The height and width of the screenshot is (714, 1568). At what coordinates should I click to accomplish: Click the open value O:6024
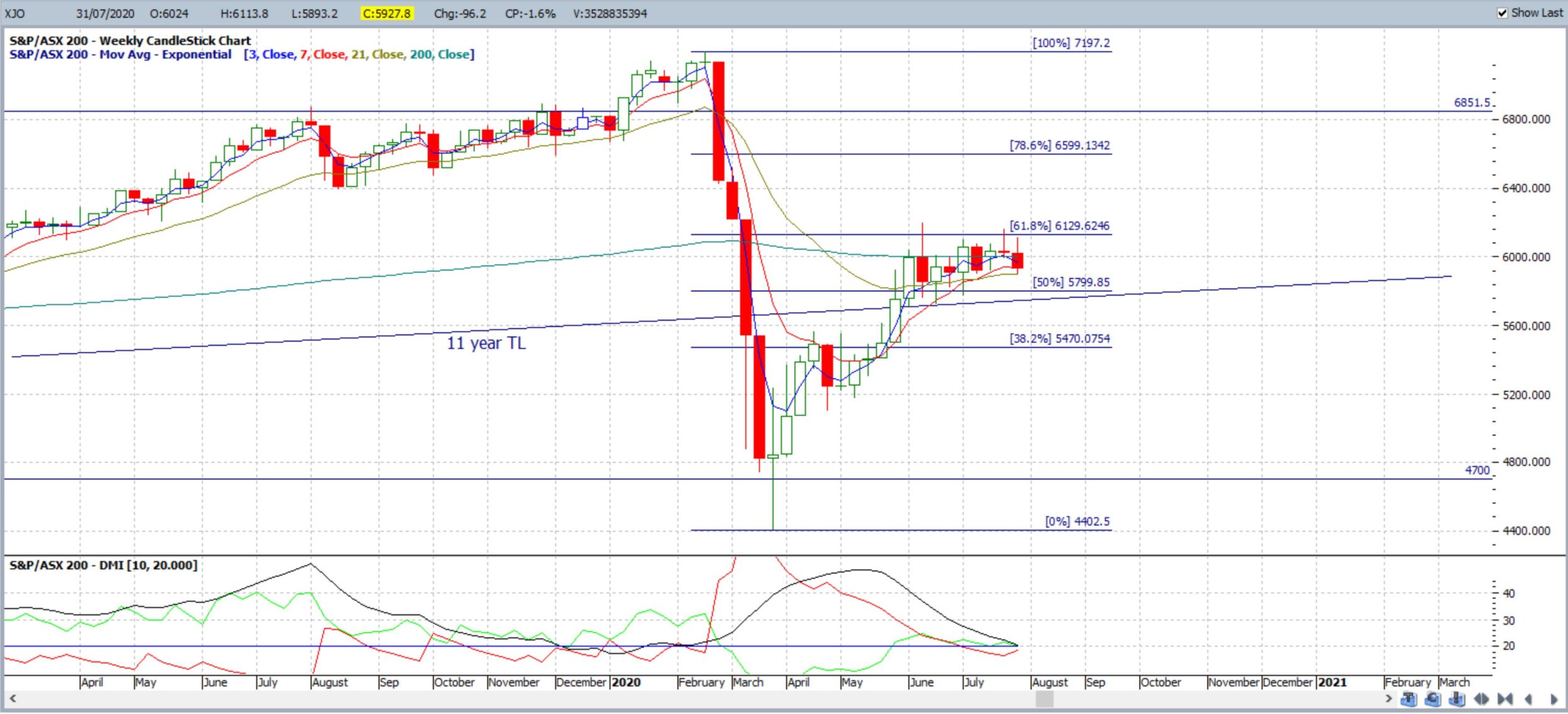coord(169,13)
